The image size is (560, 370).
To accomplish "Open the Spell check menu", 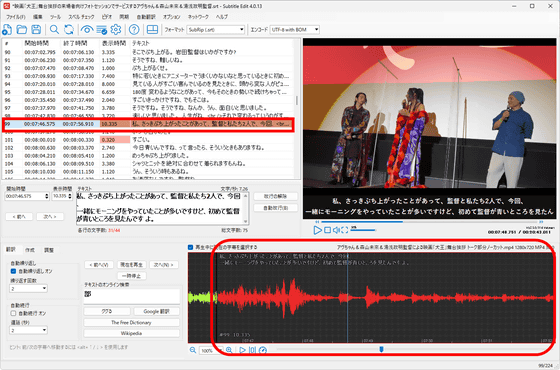I will pos(81,17).
